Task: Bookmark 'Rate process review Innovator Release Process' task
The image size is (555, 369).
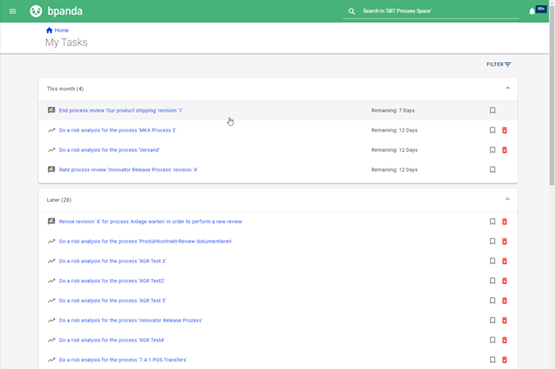Action: pos(492,170)
